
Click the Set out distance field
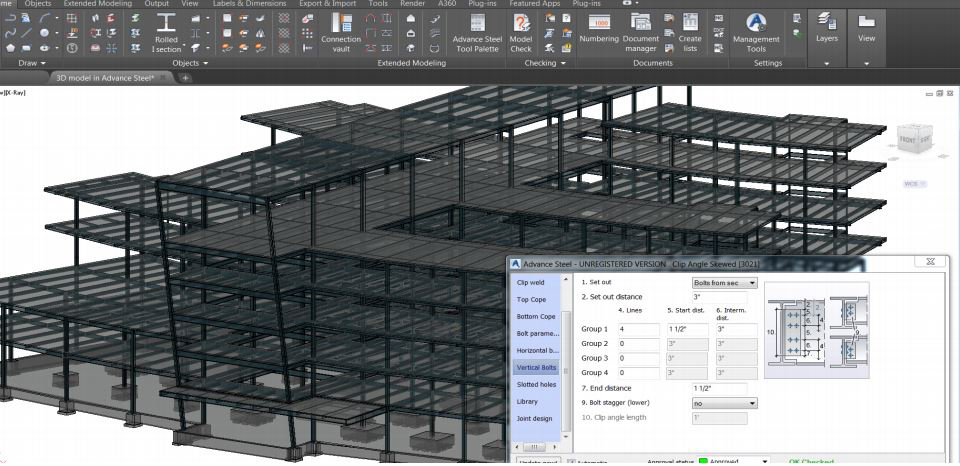point(719,297)
